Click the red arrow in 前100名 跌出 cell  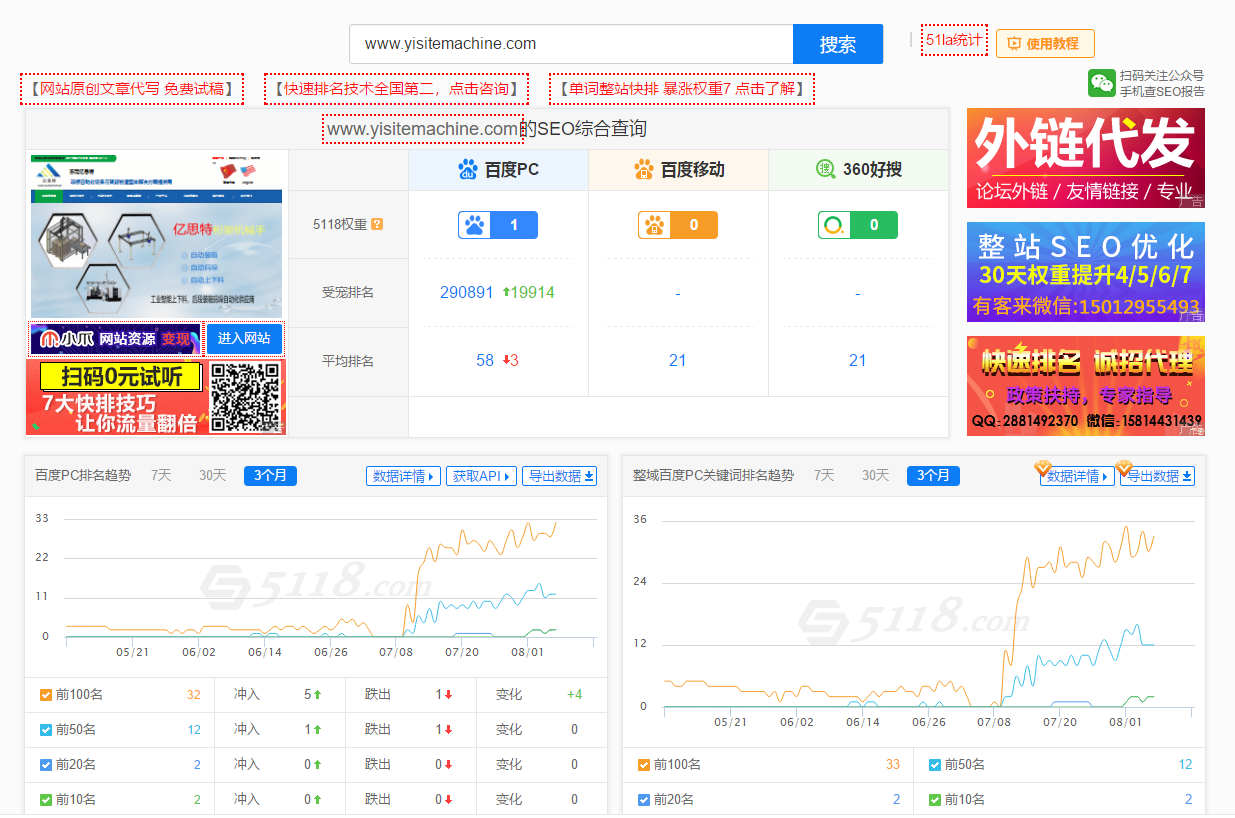(448, 694)
